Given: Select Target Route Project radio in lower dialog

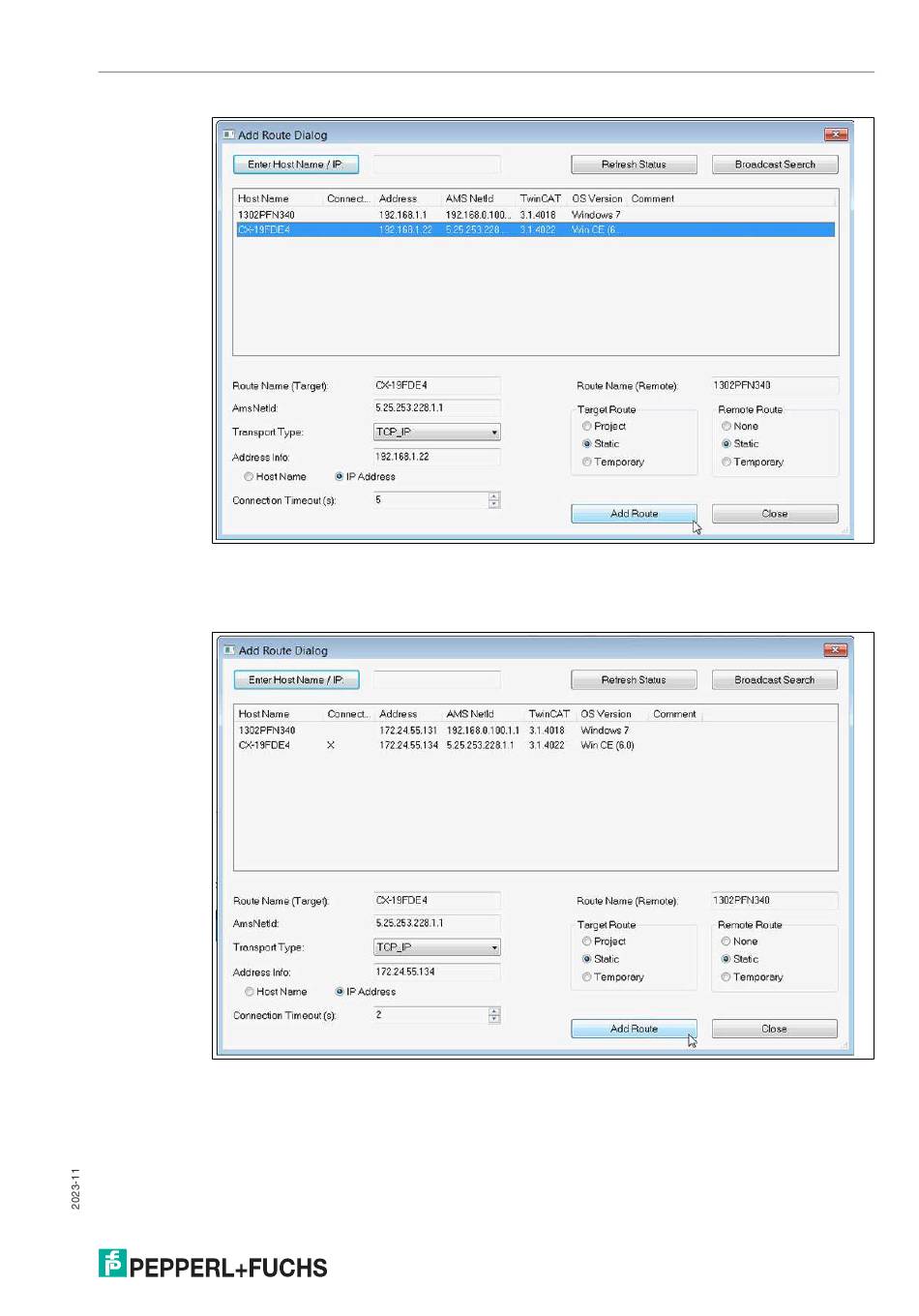Looking at the screenshot, I should (x=587, y=942).
